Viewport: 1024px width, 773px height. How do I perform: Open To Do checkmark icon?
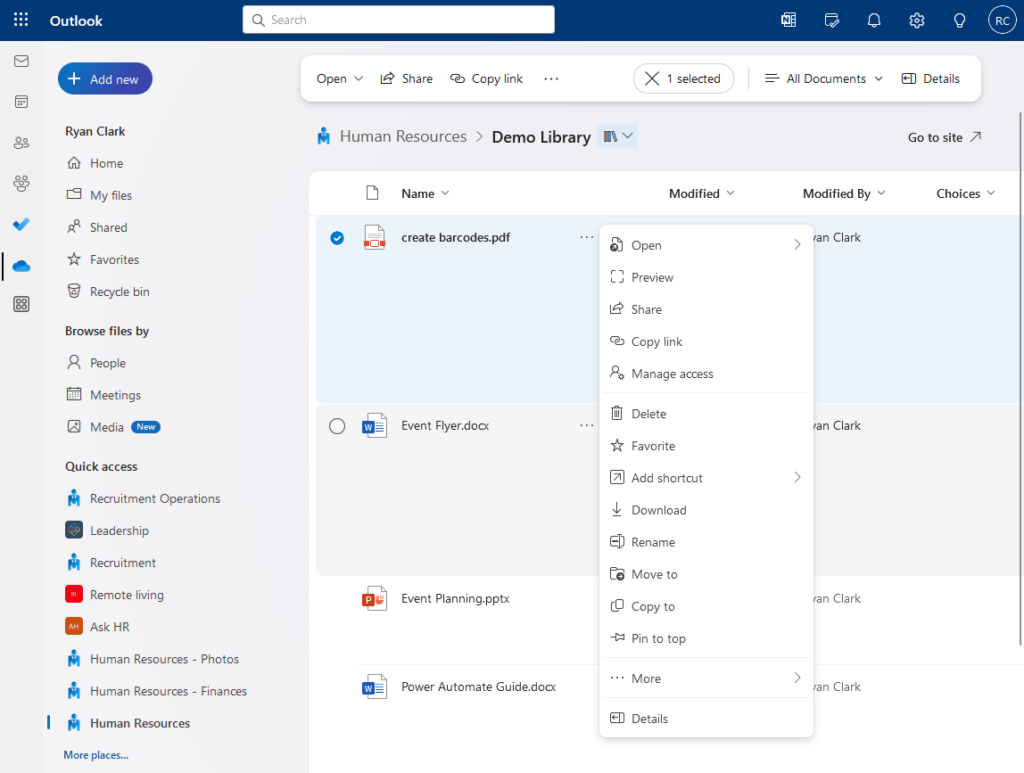(x=22, y=225)
